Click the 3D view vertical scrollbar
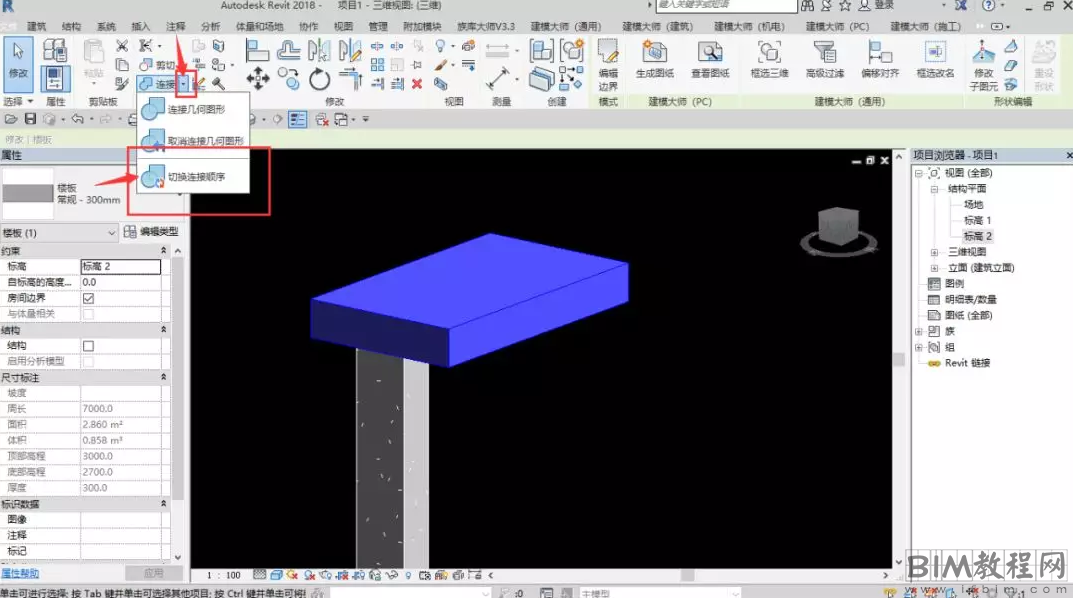 (899, 359)
